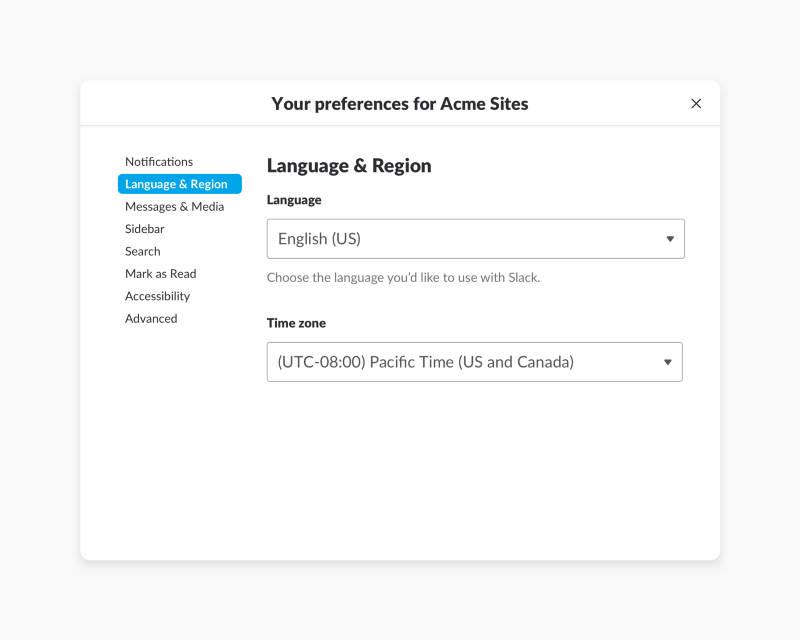Click the Language & Region section heading

click(x=349, y=166)
